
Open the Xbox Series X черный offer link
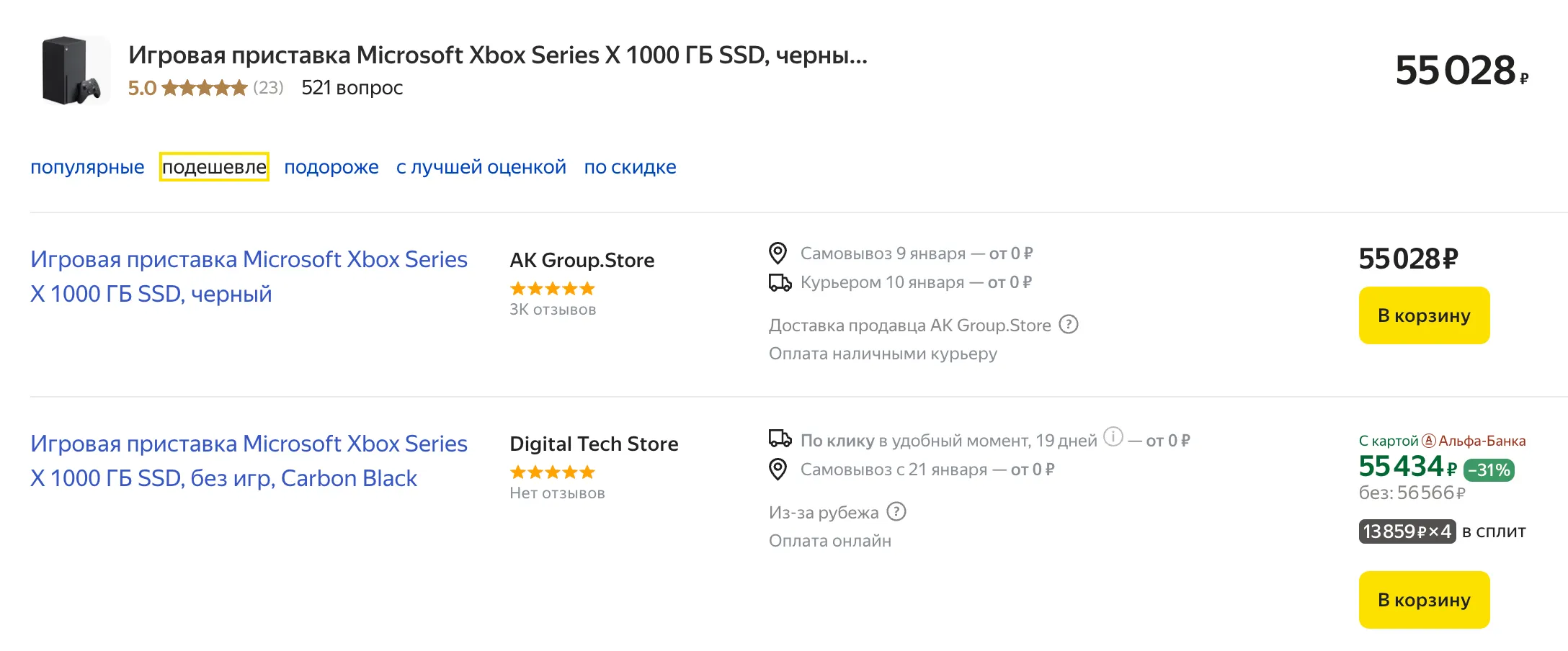249,277
